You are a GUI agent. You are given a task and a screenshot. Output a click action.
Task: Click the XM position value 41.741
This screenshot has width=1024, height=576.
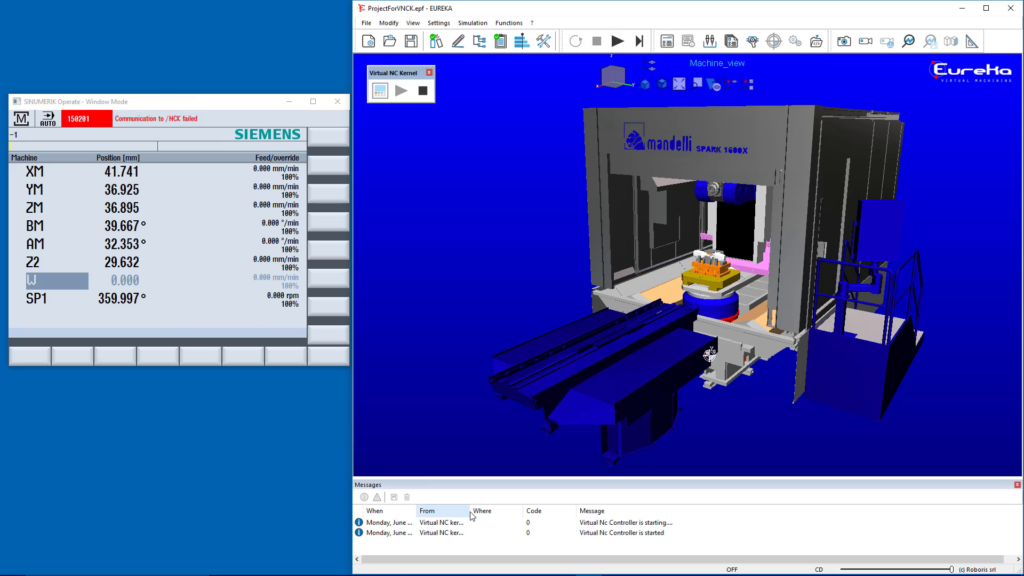coord(121,172)
